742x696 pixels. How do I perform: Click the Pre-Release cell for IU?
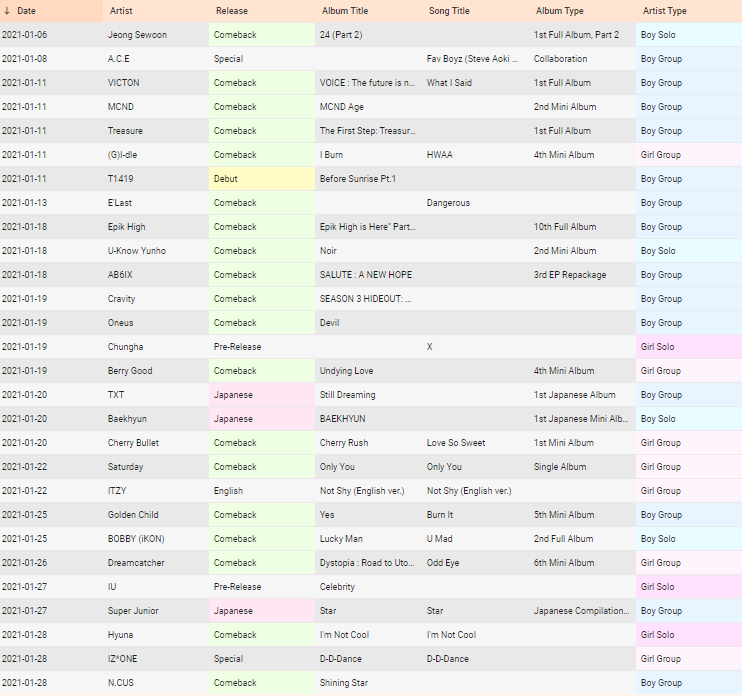point(262,587)
